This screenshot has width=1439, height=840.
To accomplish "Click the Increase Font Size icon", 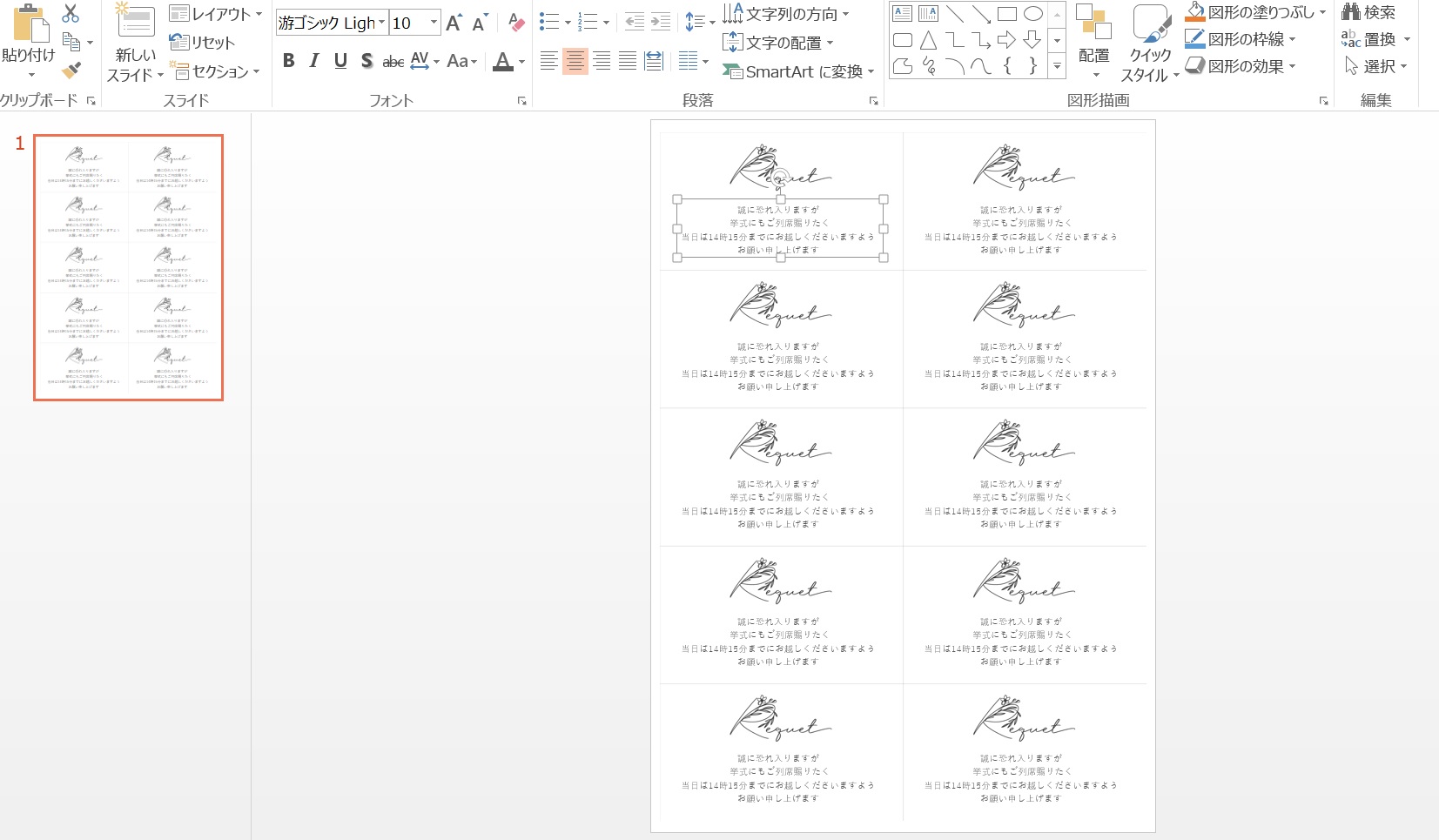I will click(454, 24).
